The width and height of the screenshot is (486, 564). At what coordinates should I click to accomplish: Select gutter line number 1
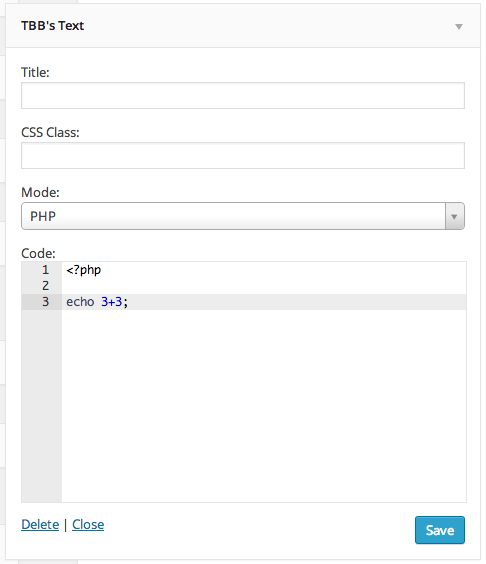click(45, 270)
